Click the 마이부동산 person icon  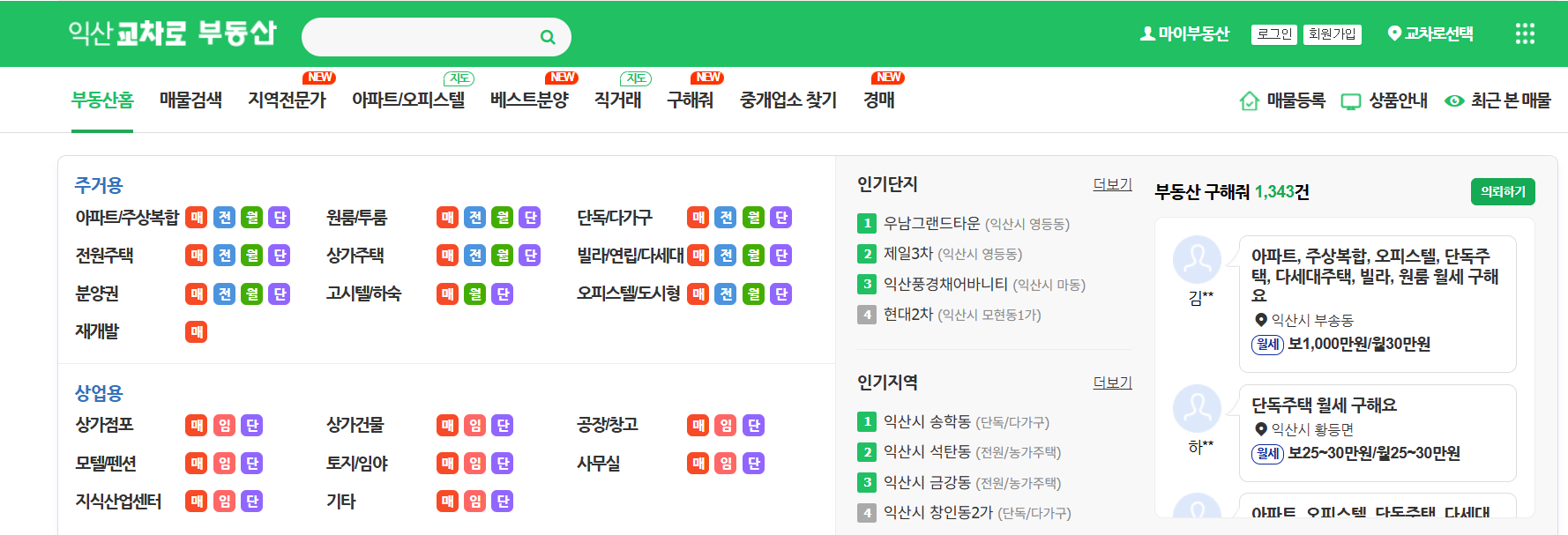tap(1147, 33)
